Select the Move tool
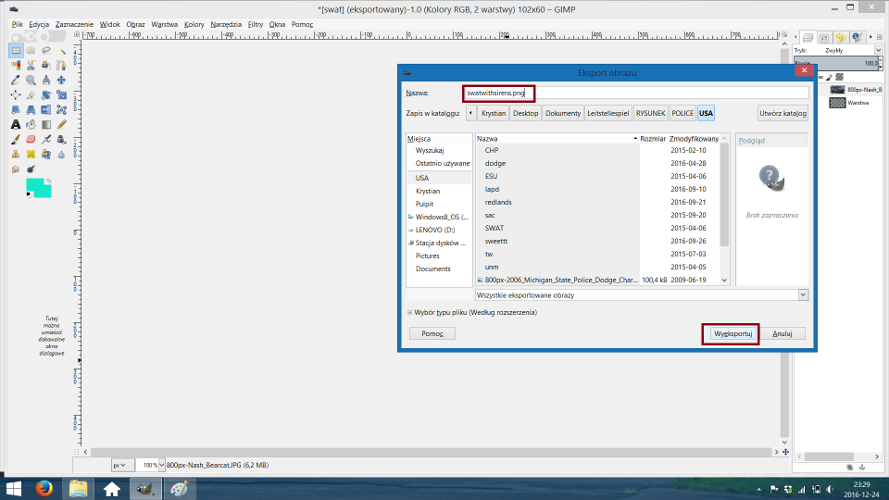This screenshot has width=889, height=500. pos(61,80)
